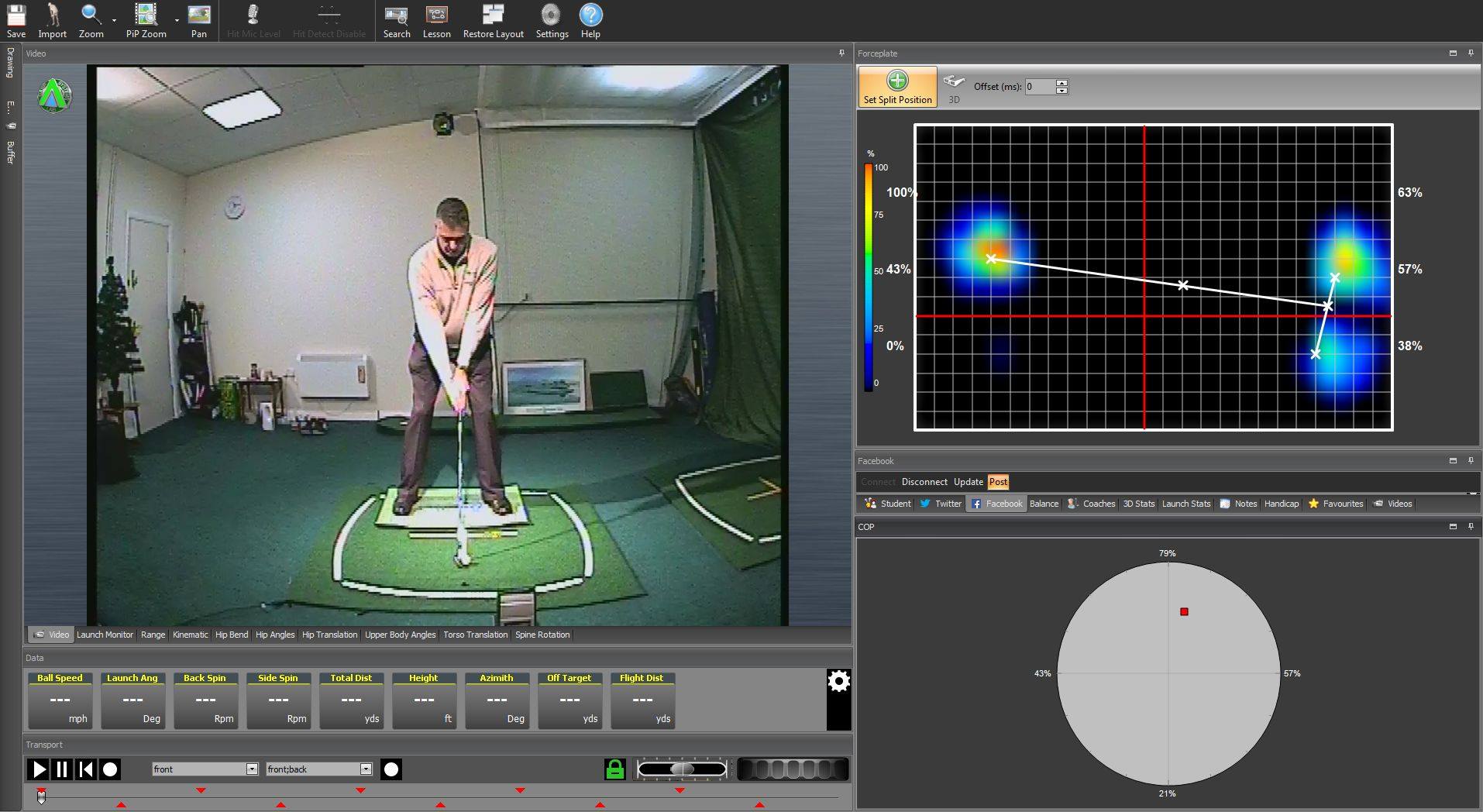Open the Kinematic tab
Screen dimensions: 1483x812
190,635
